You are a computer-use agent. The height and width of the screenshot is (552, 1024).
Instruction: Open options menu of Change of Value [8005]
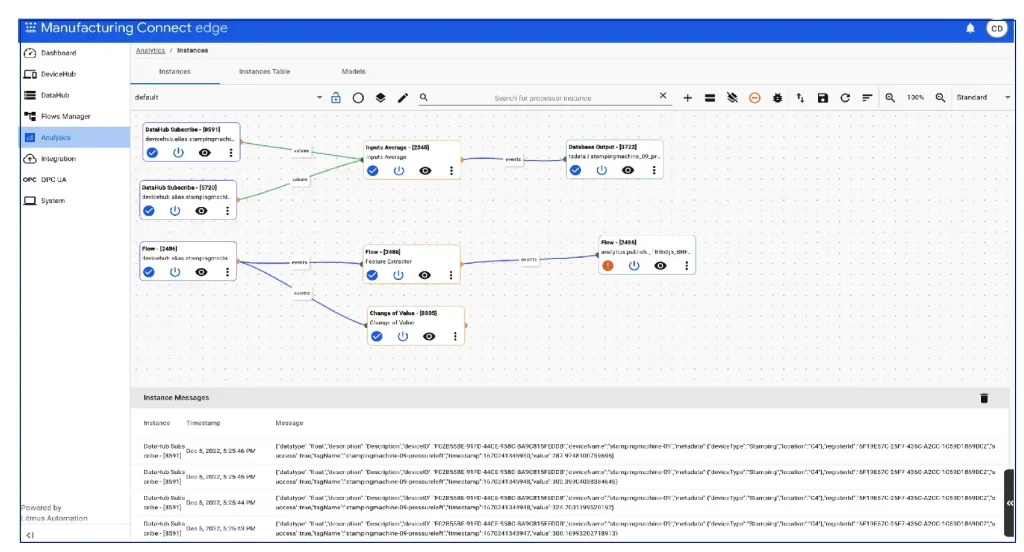tap(455, 336)
